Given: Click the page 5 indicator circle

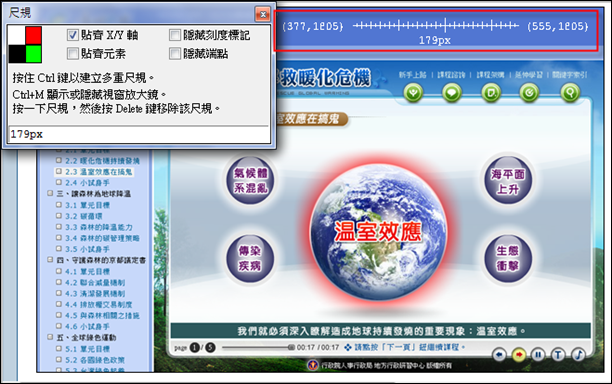Looking at the screenshot, I should coord(210,347).
